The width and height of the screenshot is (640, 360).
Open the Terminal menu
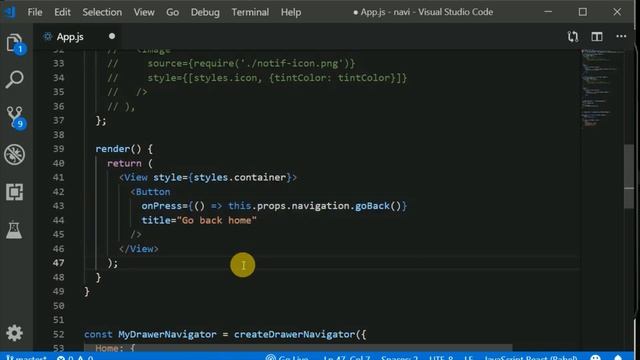250,12
